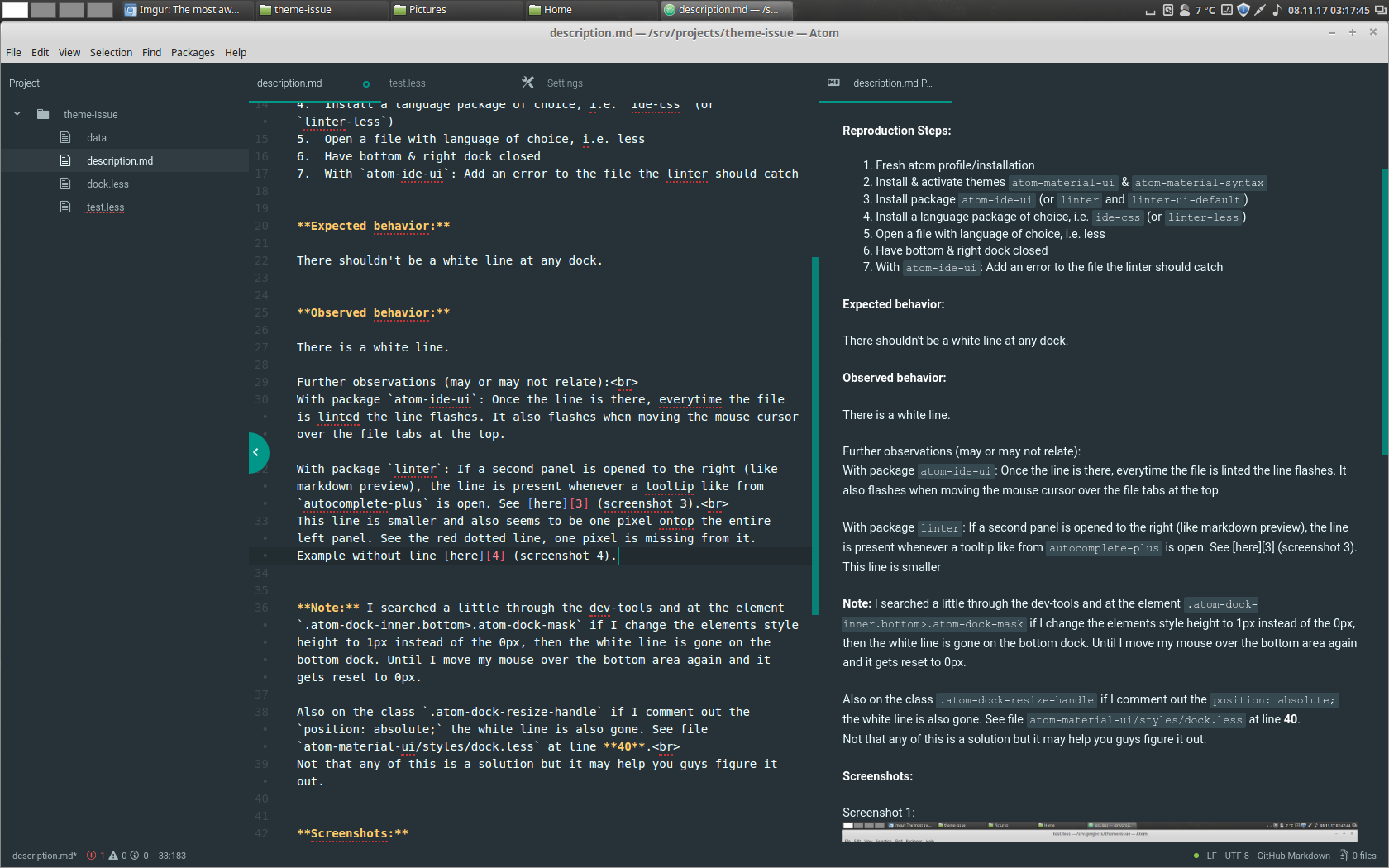Click the user account icon in tray
Image resolution: width=1389 pixels, height=868 pixels.
[x=1185, y=10]
